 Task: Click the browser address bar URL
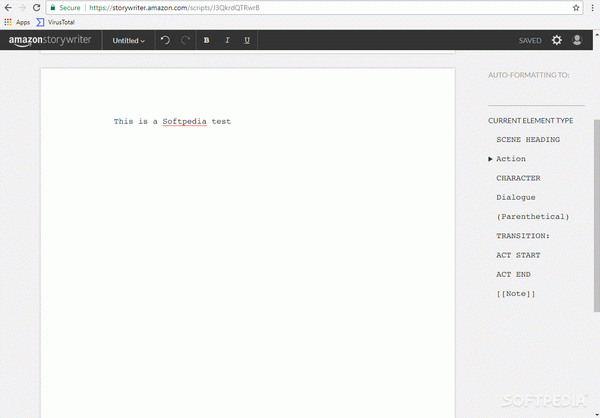(x=174, y=8)
